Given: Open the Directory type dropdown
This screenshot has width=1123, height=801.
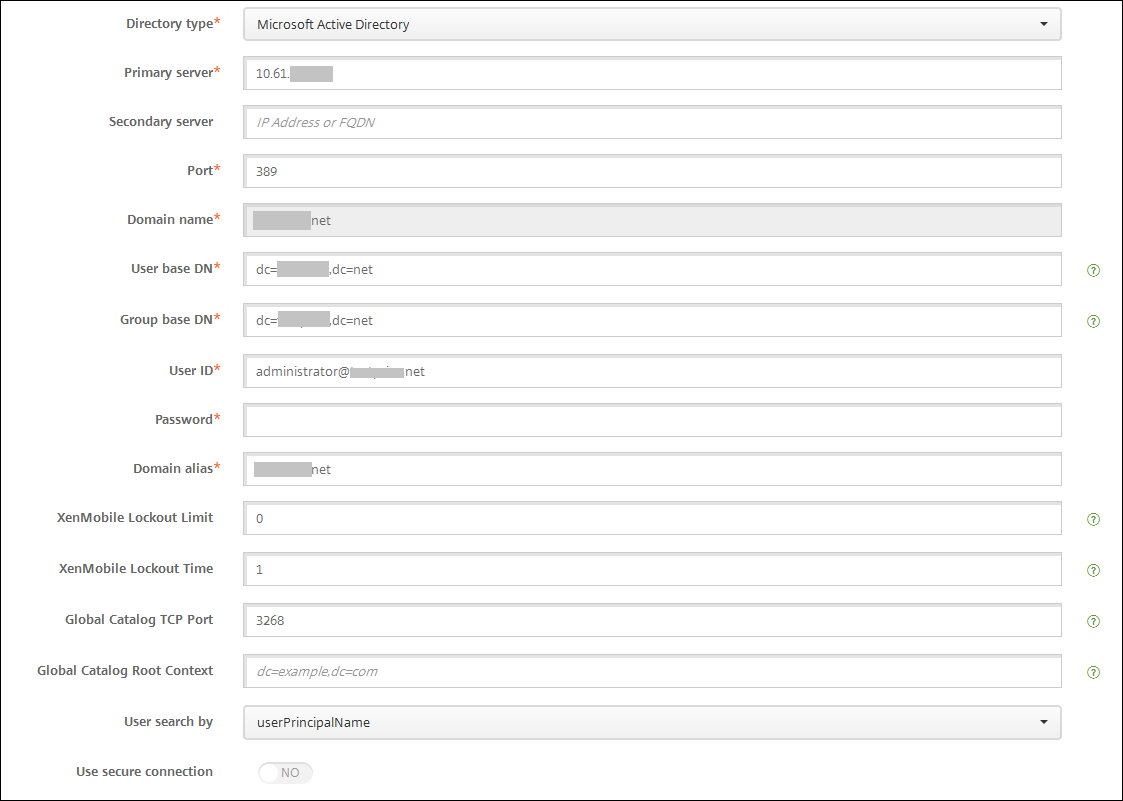Looking at the screenshot, I should click(x=652, y=24).
